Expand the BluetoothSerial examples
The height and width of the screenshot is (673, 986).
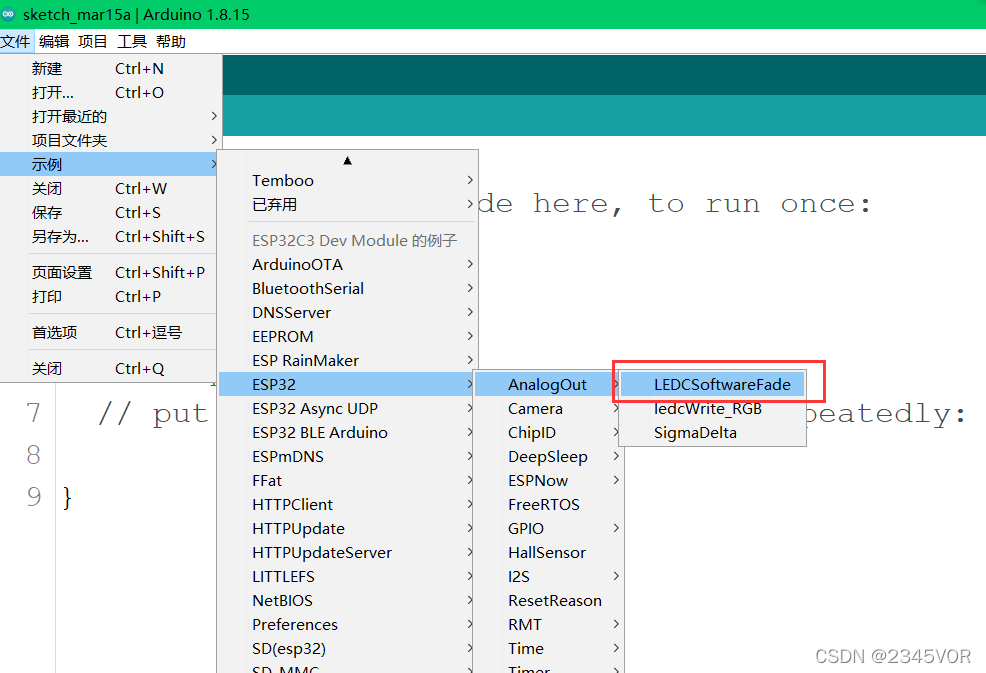[348, 288]
